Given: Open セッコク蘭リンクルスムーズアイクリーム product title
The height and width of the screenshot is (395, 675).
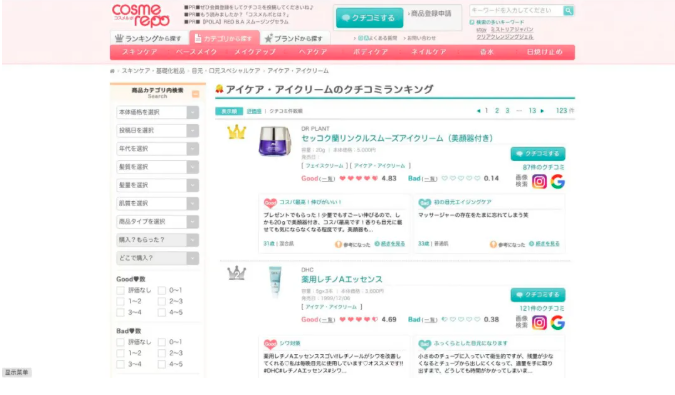Looking at the screenshot, I should click(x=397, y=138).
